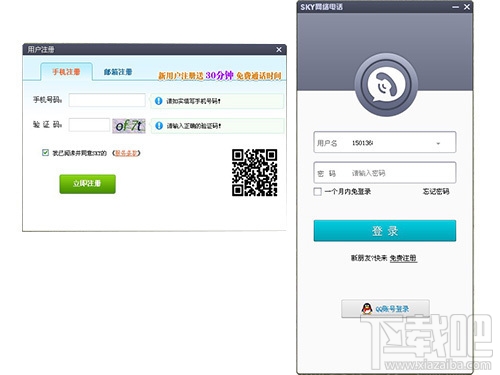Click the 30分钟 promotional banner text
Image resolution: width=500 pixels, height=375 pixels.
pyautogui.click(x=219, y=75)
